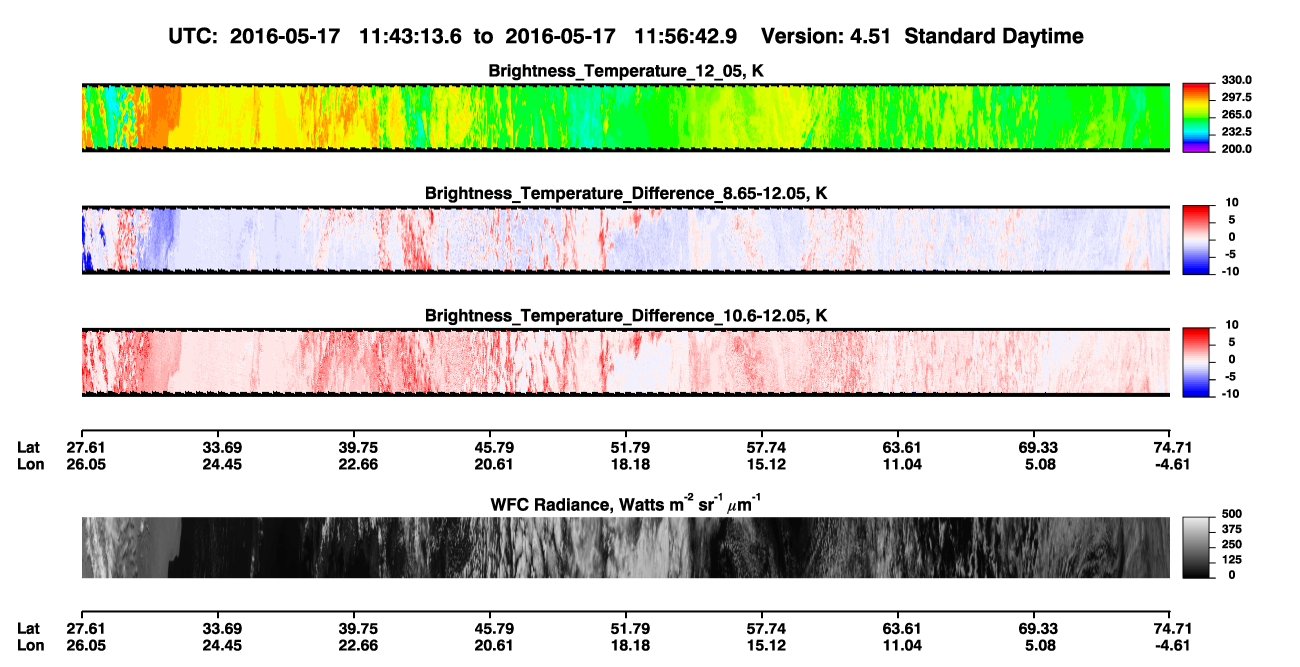Click the 8.65-12.05 difference image strip
1300x667 pixels.
pos(625,240)
